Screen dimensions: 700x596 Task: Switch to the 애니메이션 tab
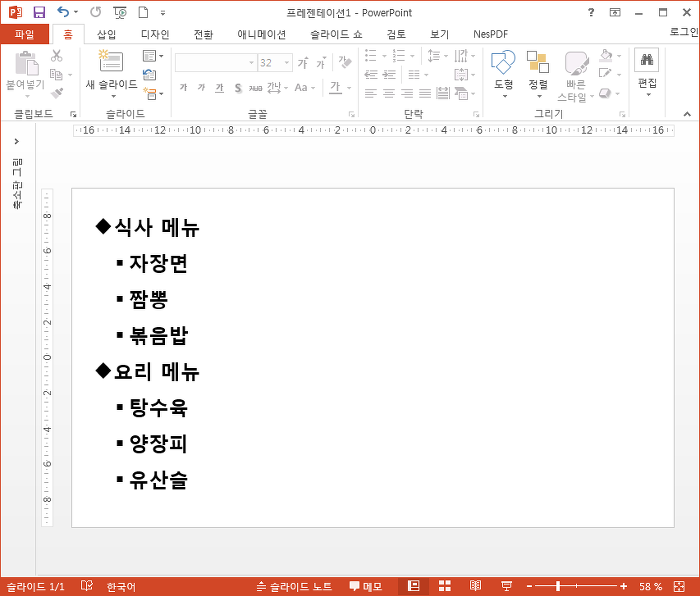[x=262, y=34]
